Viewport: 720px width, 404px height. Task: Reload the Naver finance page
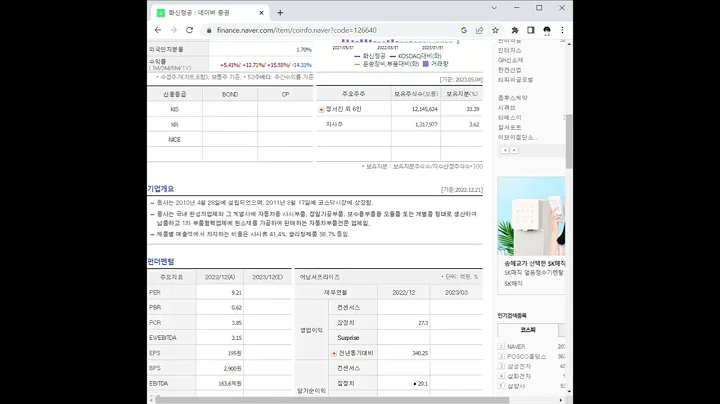(x=189, y=30)
